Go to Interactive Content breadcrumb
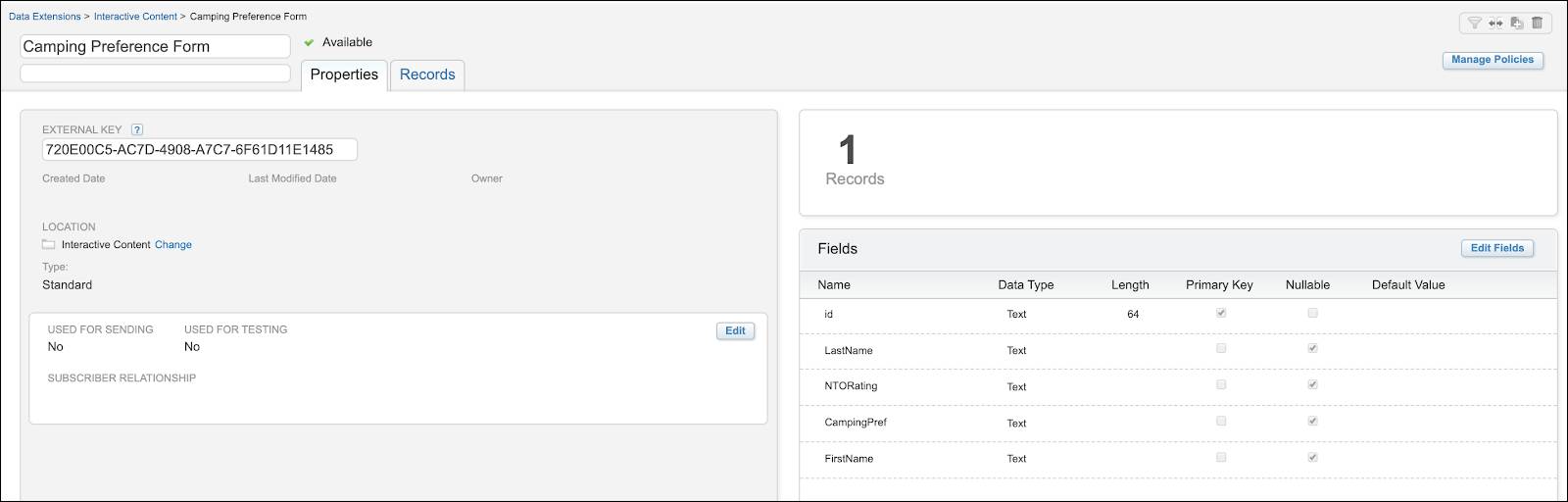Viewport: 1568px width, 502px height. tap(135, 17)
